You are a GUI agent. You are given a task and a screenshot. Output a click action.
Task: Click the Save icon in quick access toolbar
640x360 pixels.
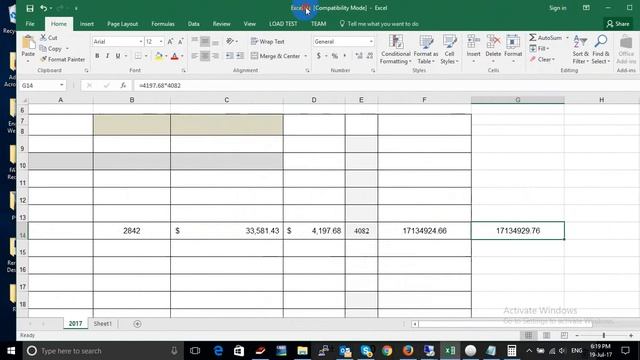[30, 8]
